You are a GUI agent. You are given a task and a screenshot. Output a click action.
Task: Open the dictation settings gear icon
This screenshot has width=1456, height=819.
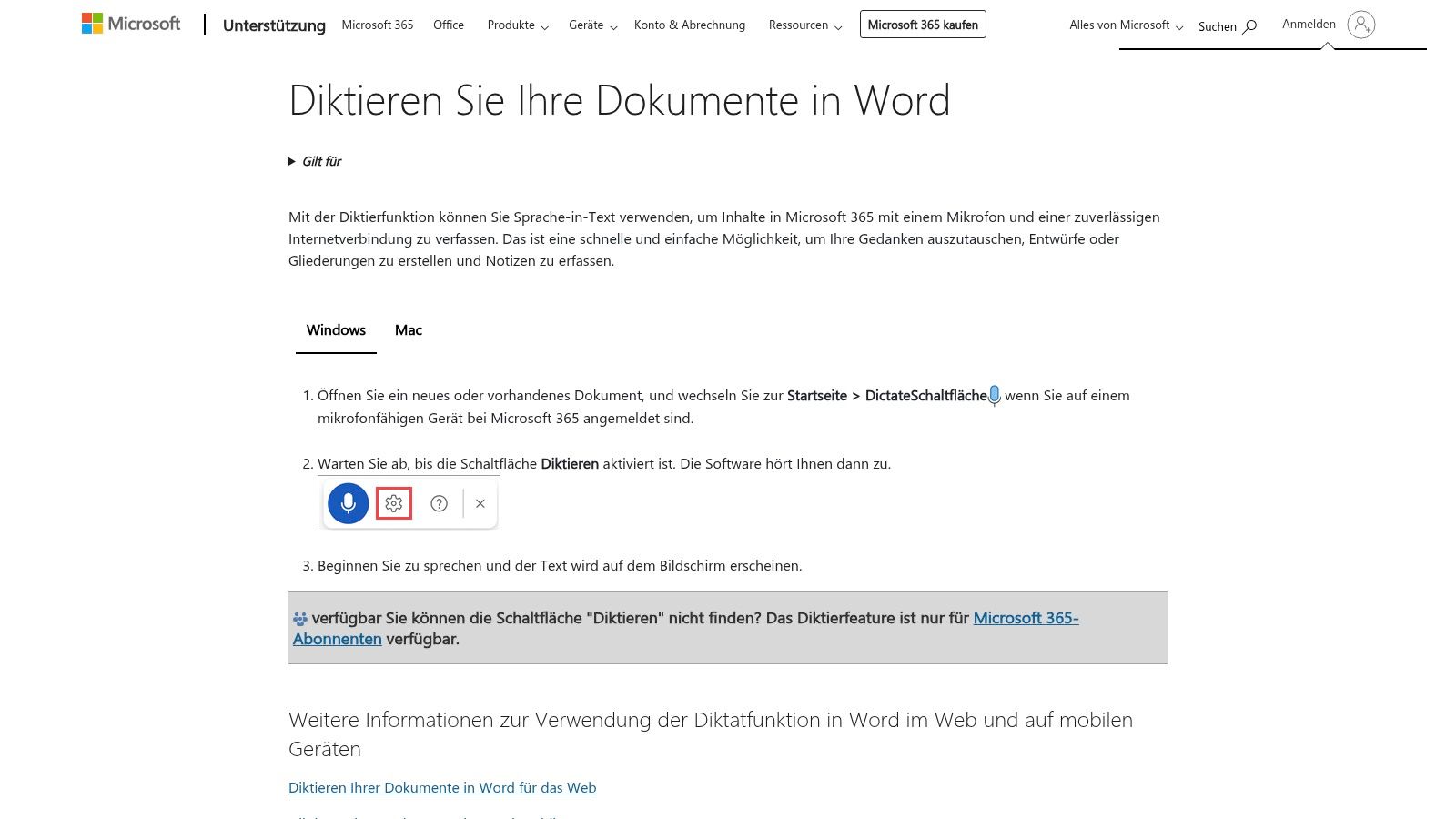click(x=394, y=503)
